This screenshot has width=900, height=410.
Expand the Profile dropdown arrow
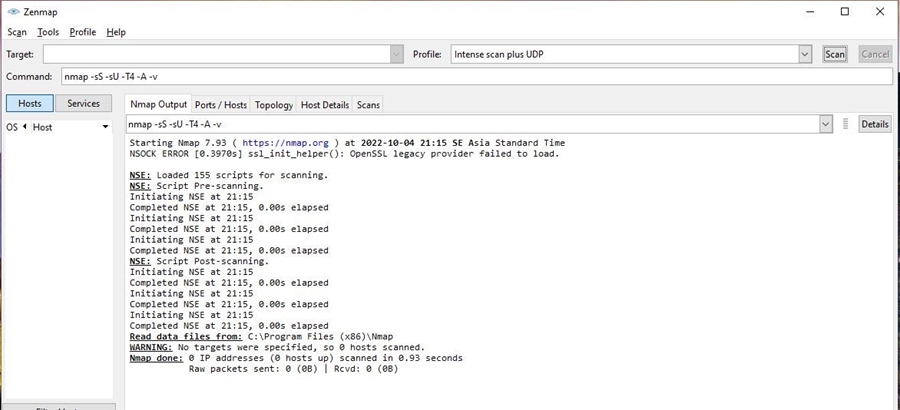[x=806, y=55]
